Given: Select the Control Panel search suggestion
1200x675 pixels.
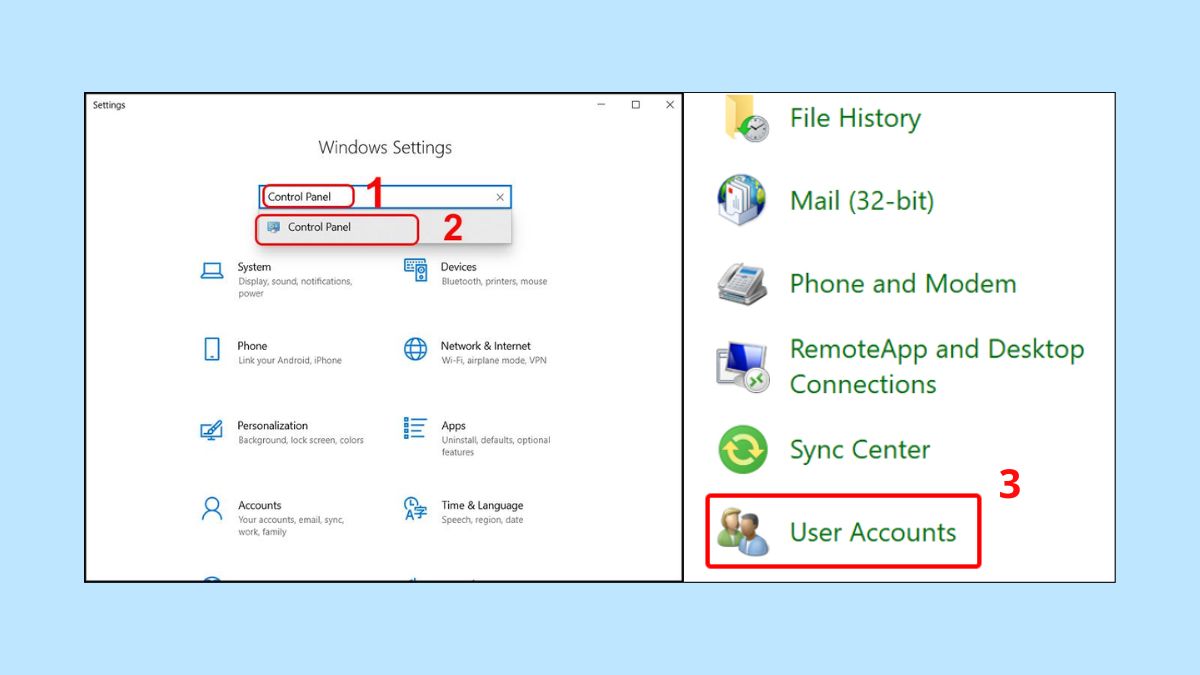Looking at the screenshot, I should point(384,227).
